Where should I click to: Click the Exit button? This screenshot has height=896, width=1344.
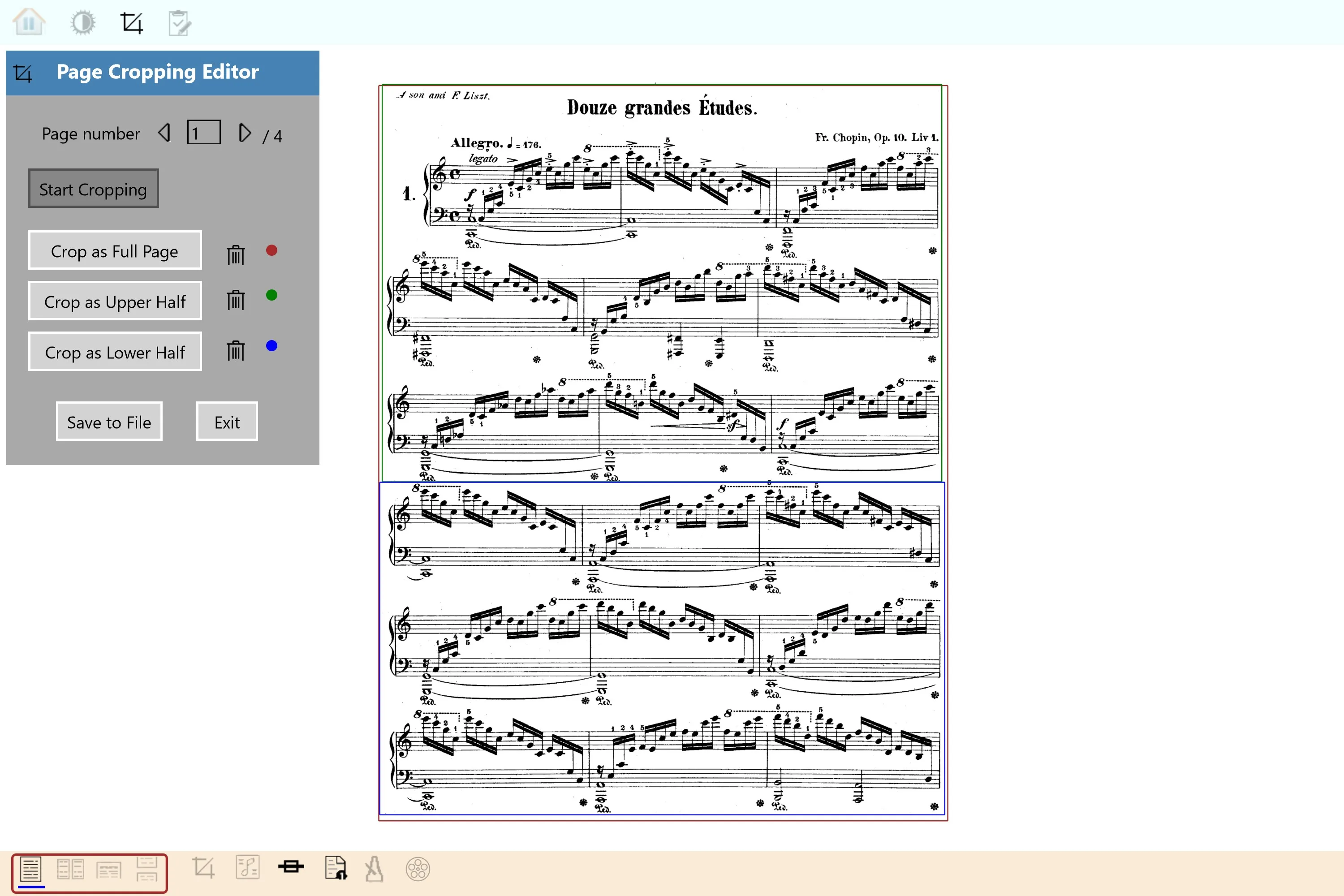coord(227,422)
